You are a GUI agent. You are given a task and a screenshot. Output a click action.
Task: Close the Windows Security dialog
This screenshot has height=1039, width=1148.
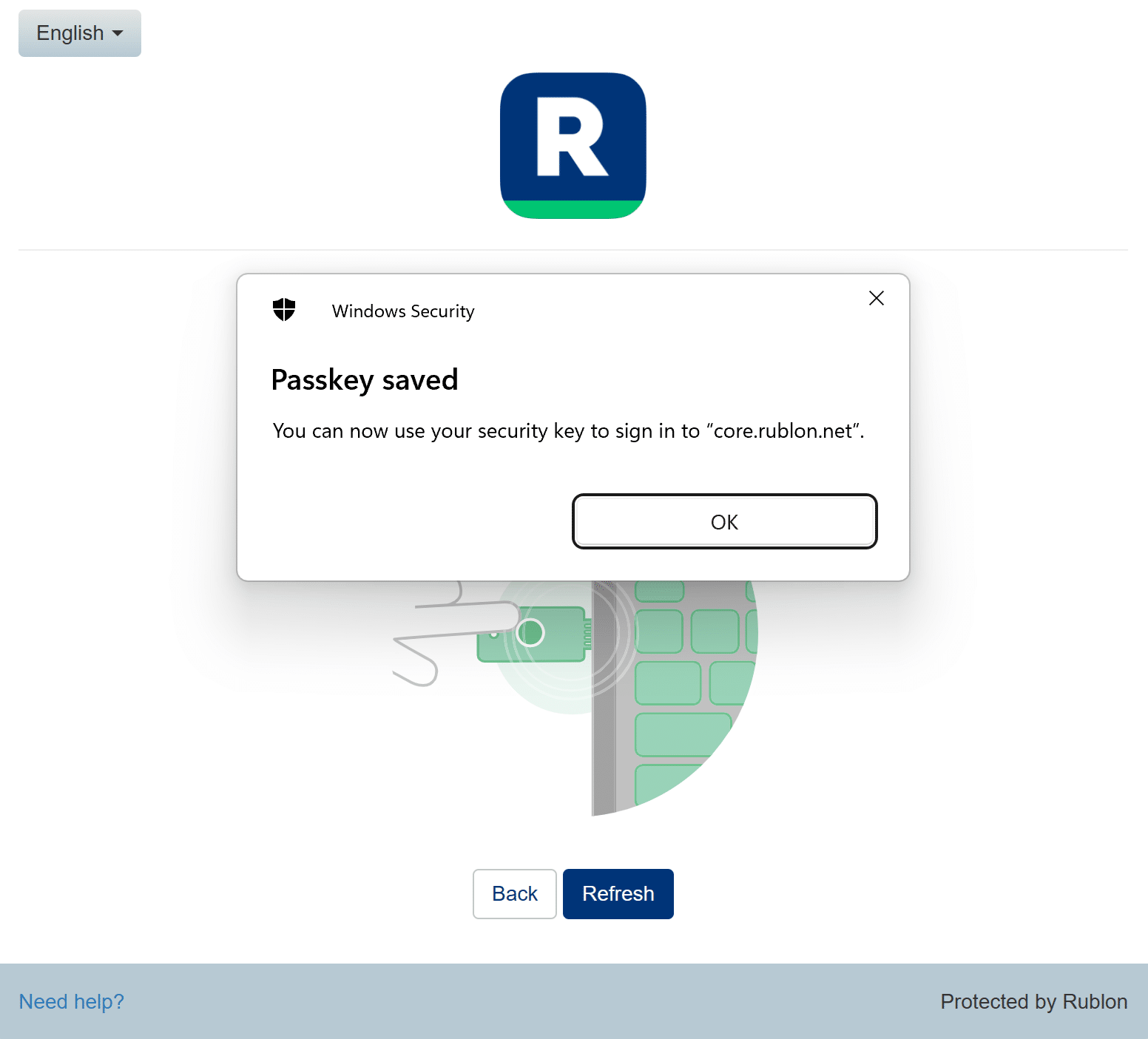[877, 298]
